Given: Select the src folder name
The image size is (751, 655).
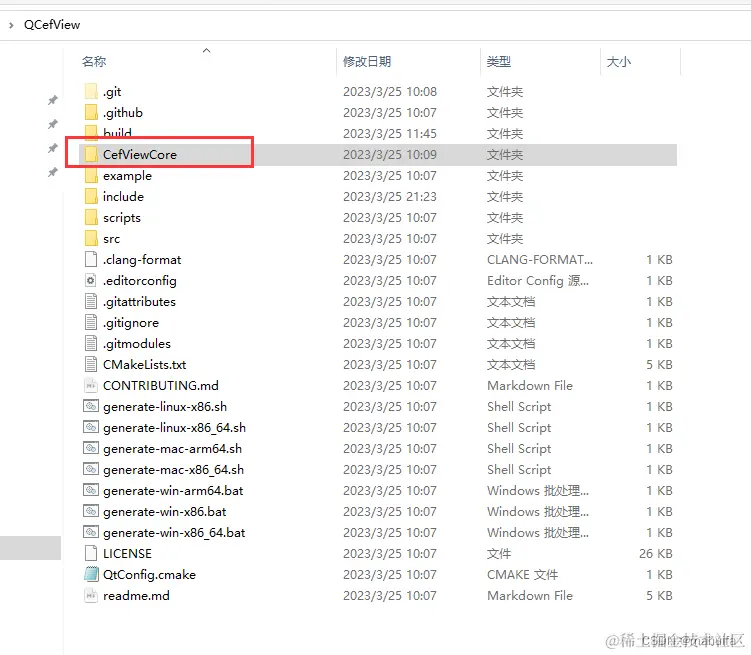Looking at the screenshot, I should tap(112, 238).
